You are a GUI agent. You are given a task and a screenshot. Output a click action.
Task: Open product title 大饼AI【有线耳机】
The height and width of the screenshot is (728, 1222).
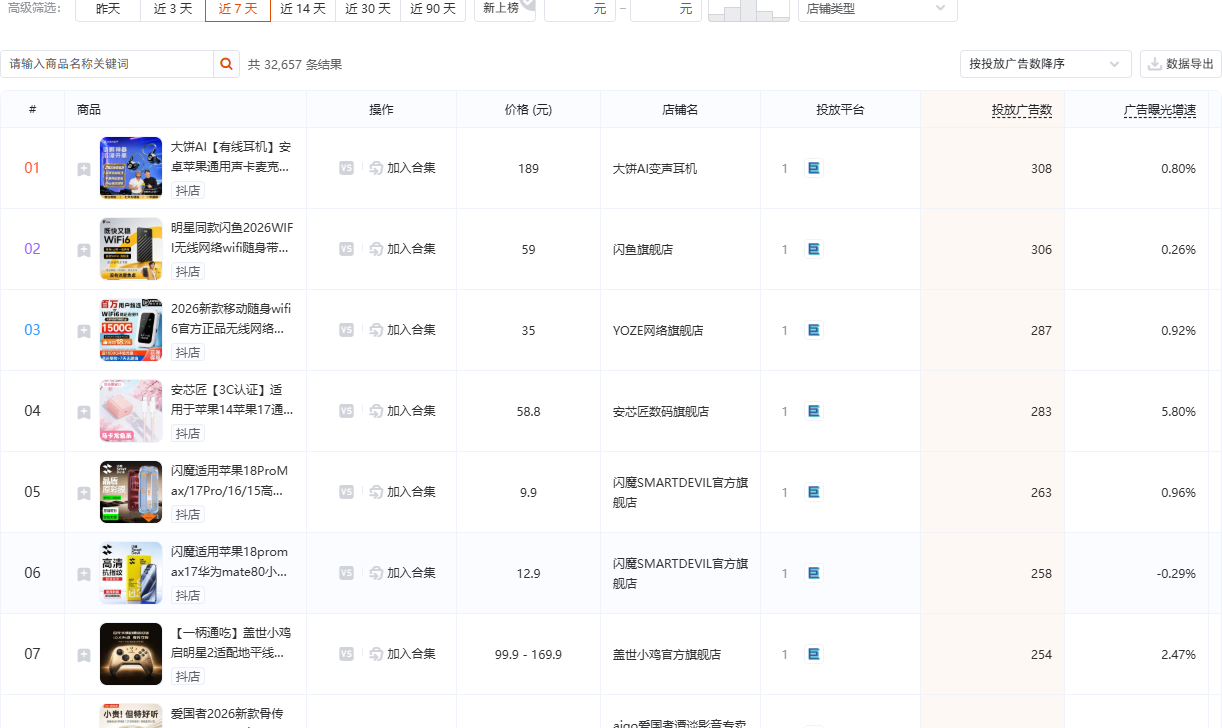[231, 156]
